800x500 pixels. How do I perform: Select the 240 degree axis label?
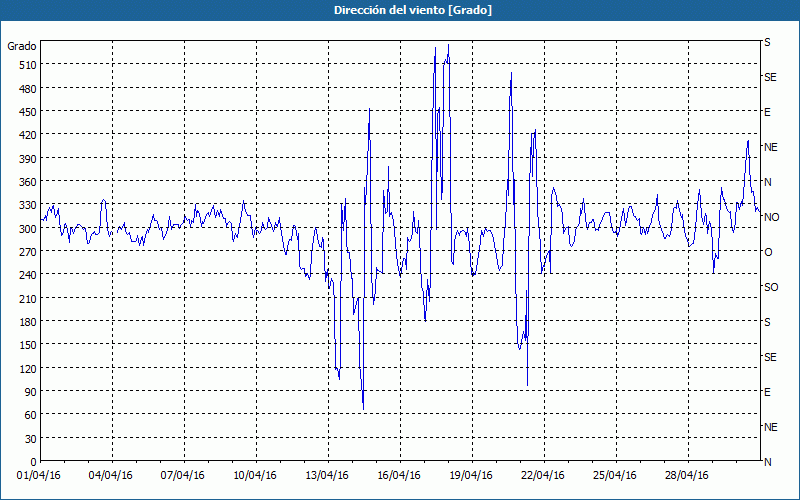click(27, 275)
